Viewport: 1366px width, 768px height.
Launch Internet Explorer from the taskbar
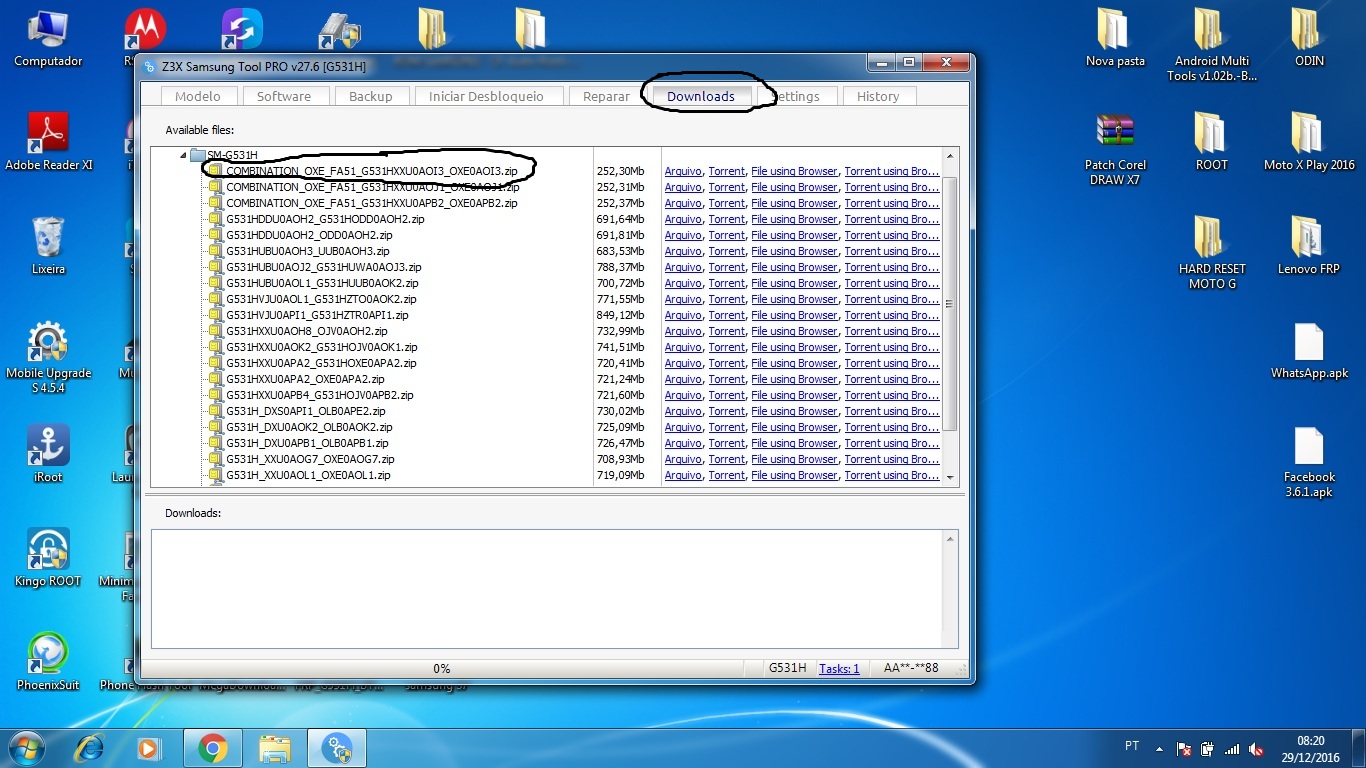pyautogui.click(x=91, y=748)
